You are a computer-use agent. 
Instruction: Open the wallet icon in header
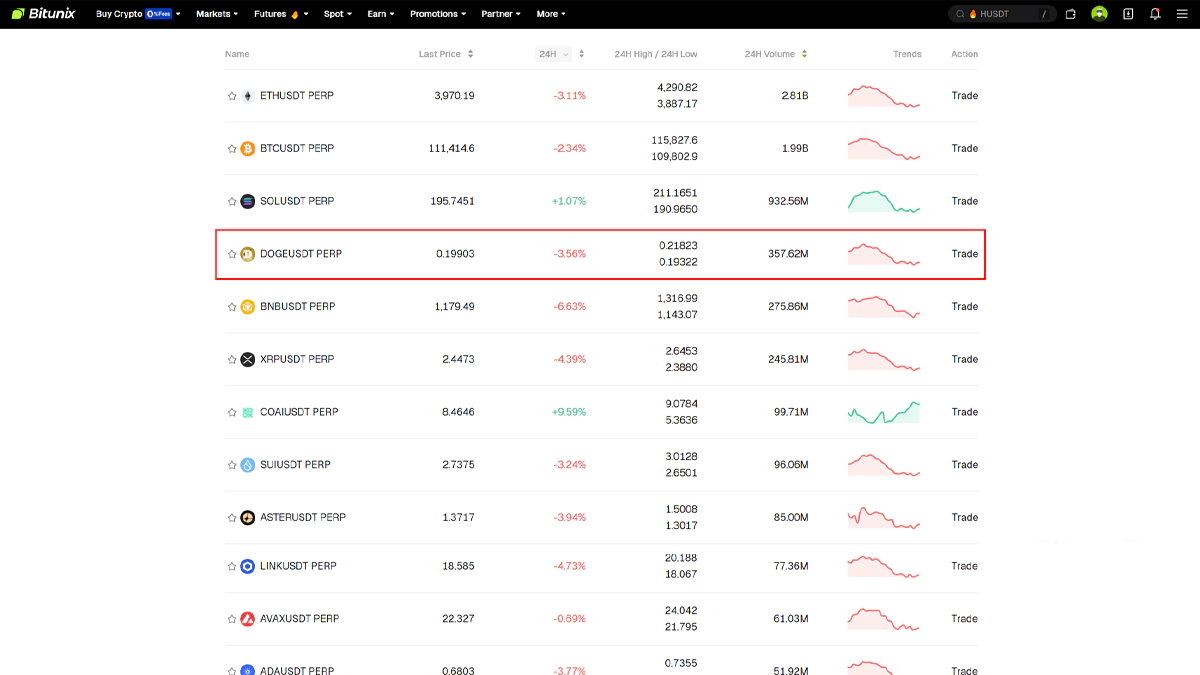click(x=1071, y=14)
